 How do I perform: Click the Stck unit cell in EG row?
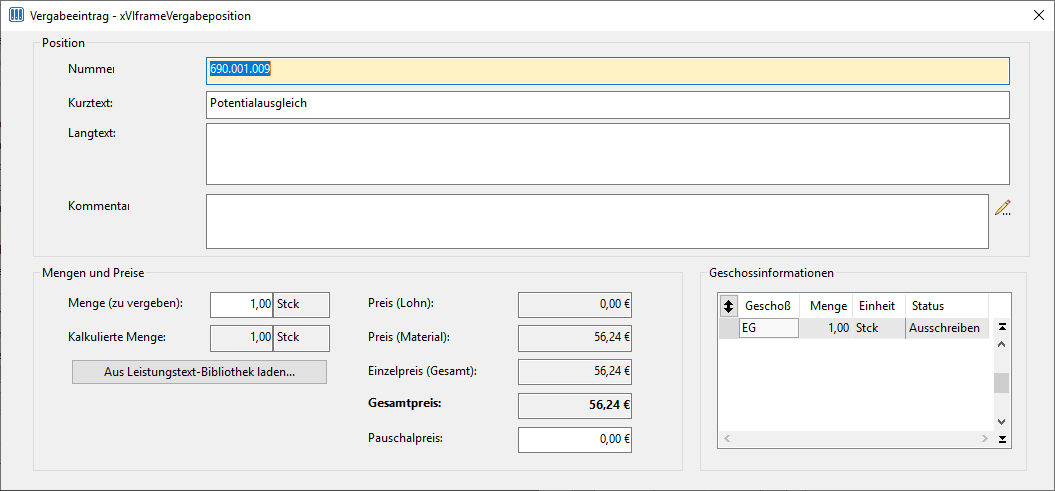(879, 328)
